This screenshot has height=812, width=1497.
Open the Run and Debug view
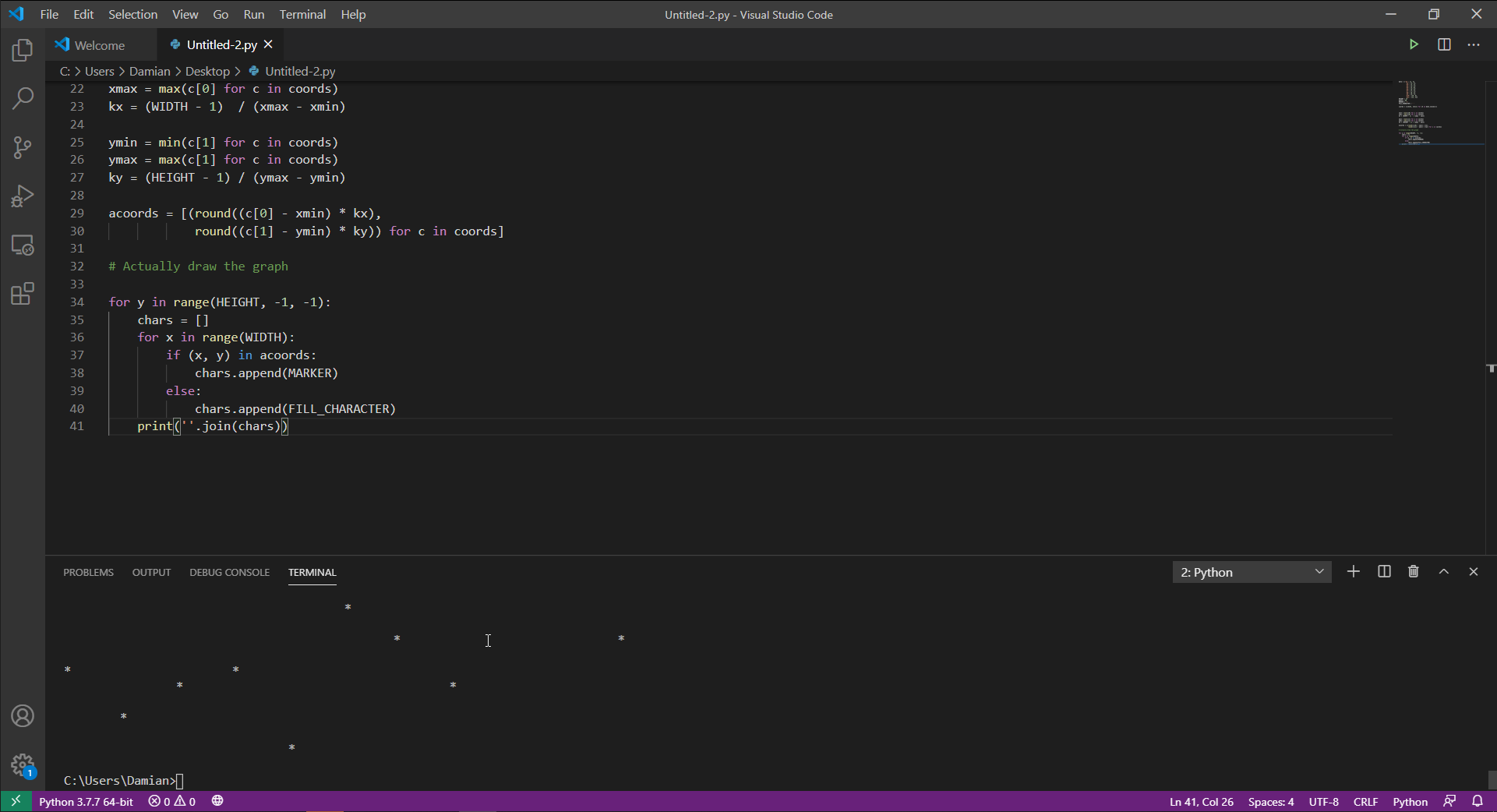pos(23,196)
